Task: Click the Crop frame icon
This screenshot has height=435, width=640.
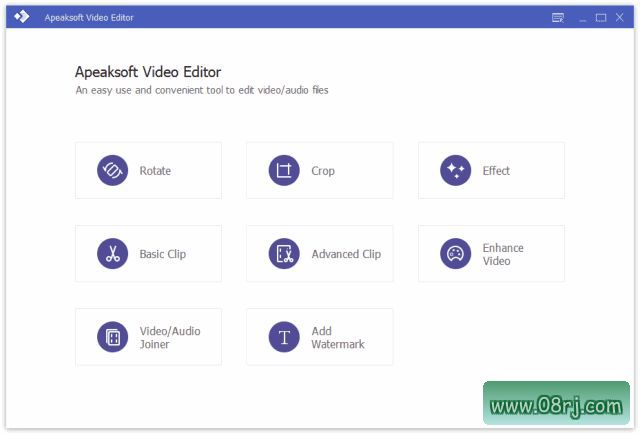Action: 284,170
